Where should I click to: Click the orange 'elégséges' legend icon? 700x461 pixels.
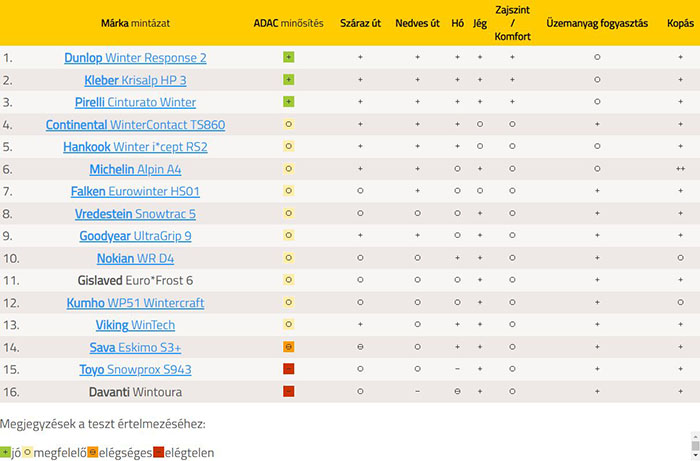[92, 452]
